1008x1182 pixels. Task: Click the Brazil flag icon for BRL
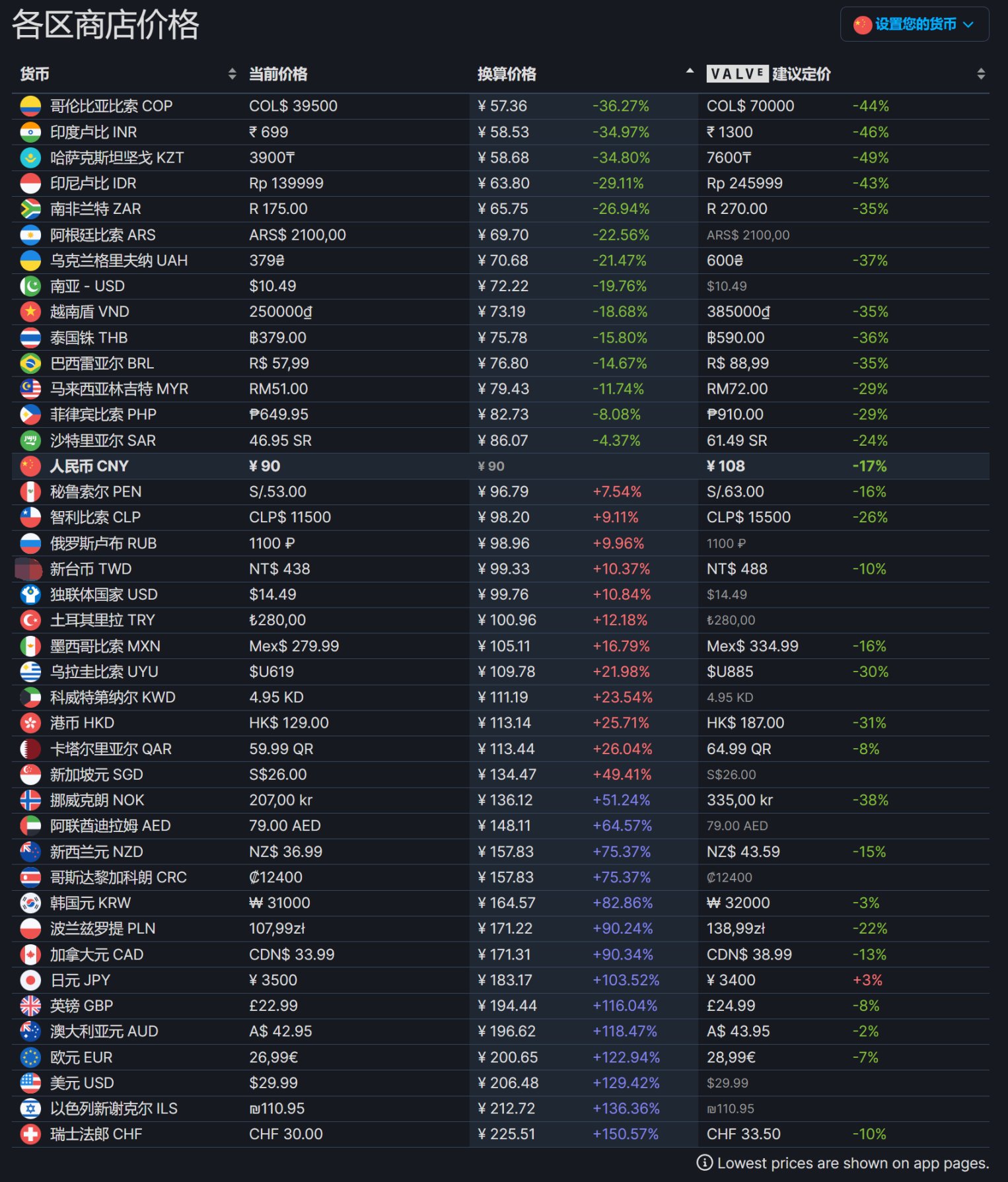(x=30, y=364)
